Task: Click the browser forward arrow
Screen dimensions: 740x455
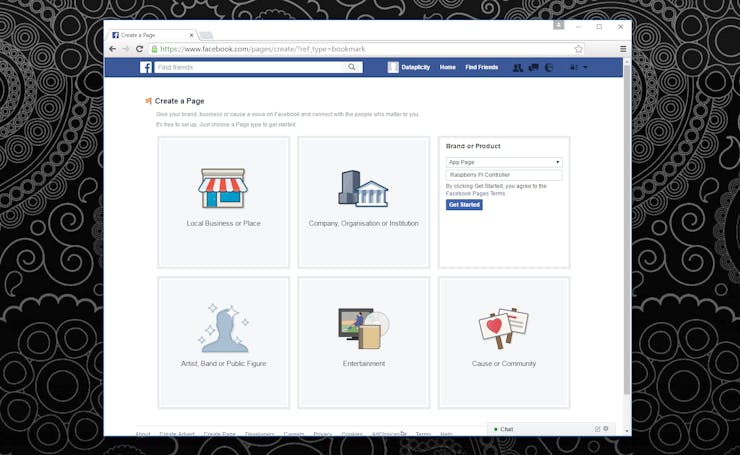Action: coord(126,49)
